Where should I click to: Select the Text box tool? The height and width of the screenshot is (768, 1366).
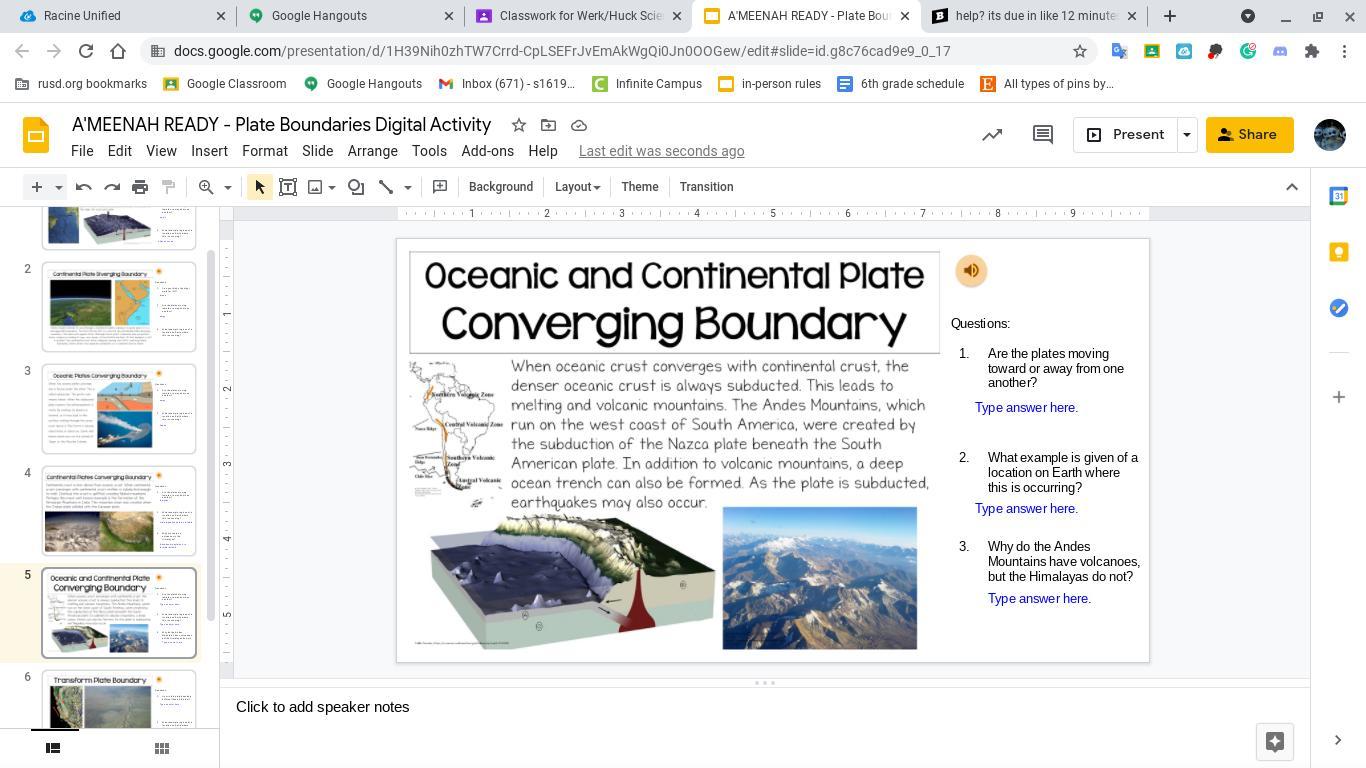pos(288,187)
